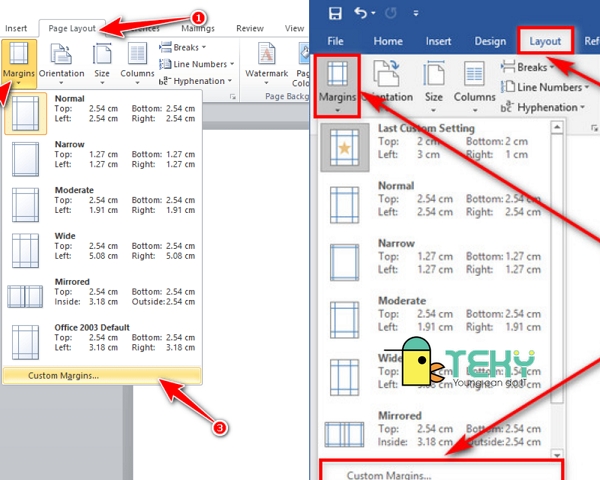600x480 pixels.
Task: Click the Save icon in quick access toolbar
Action: (335, 13)
